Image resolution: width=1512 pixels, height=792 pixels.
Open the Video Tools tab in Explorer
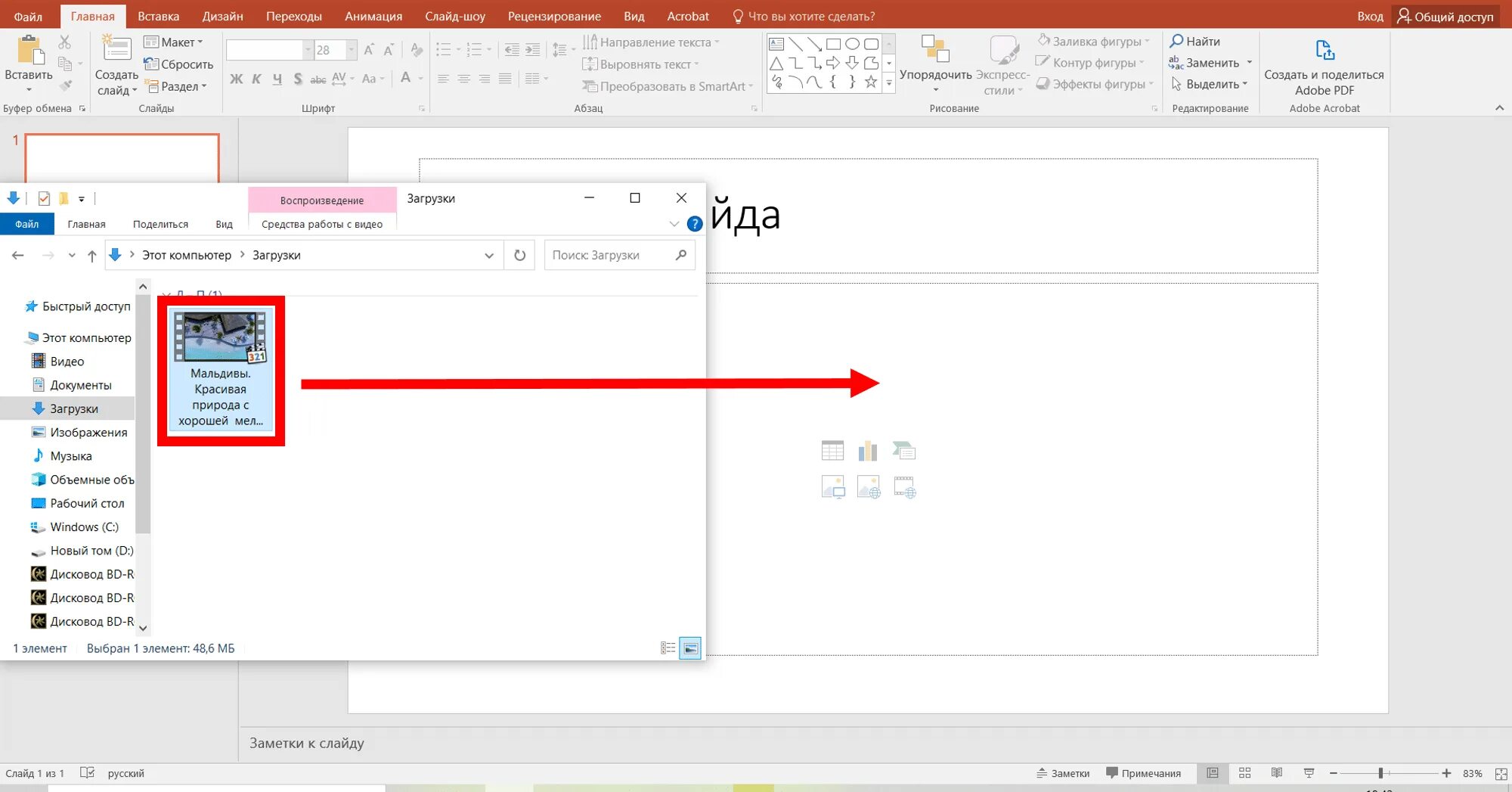(322, 224)
